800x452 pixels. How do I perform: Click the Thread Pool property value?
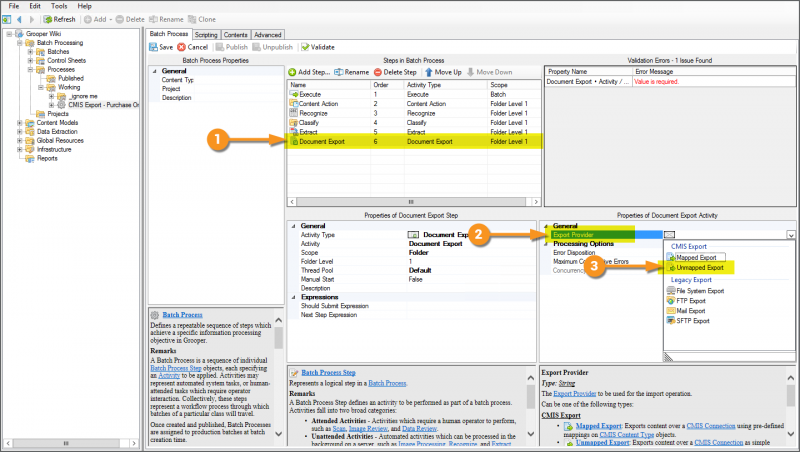click(420, 270)
